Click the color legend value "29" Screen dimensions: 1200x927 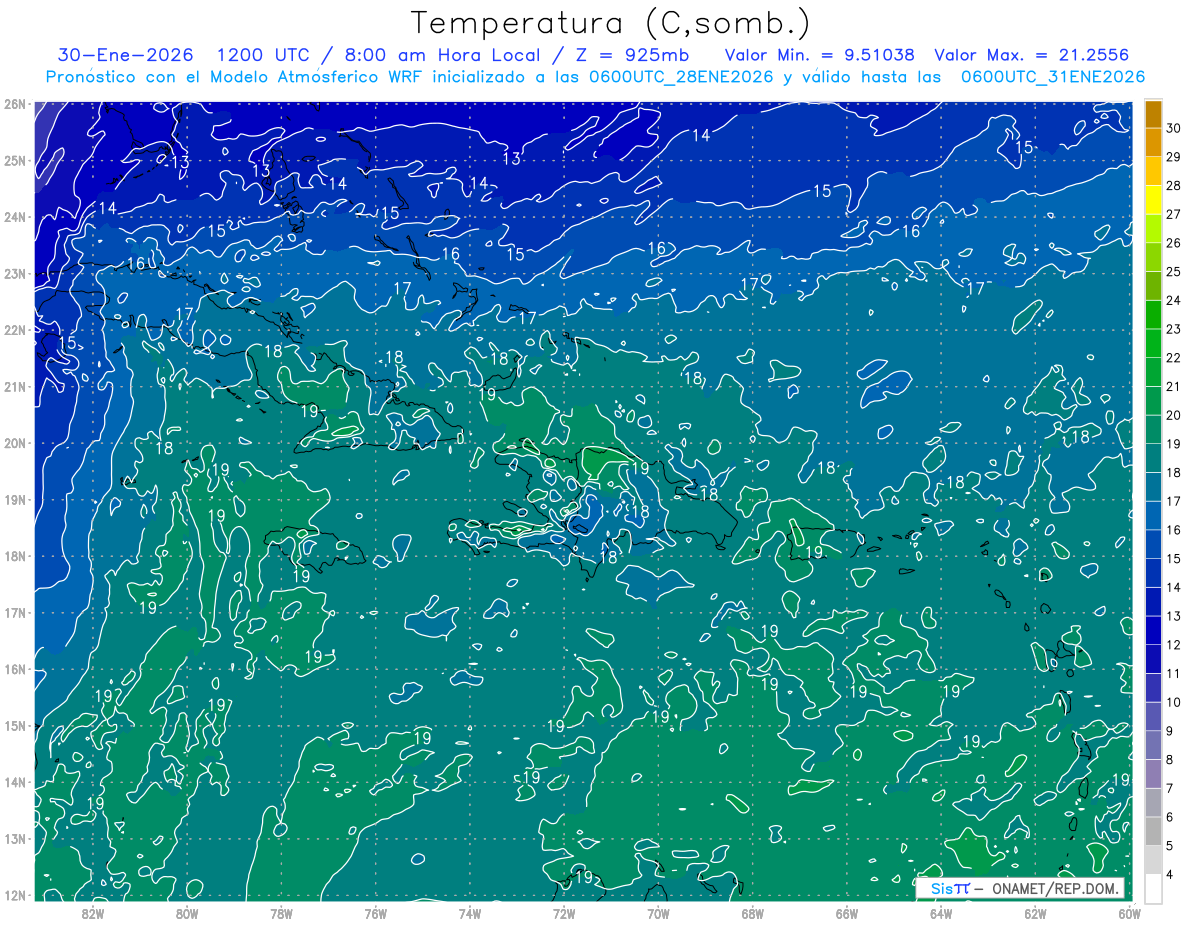point(1173,157)
